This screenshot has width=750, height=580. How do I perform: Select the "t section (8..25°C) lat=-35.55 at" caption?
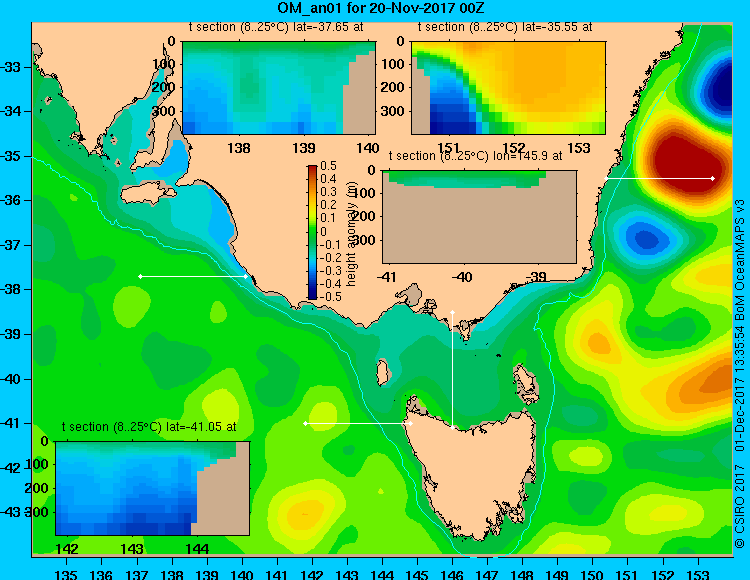505,27
